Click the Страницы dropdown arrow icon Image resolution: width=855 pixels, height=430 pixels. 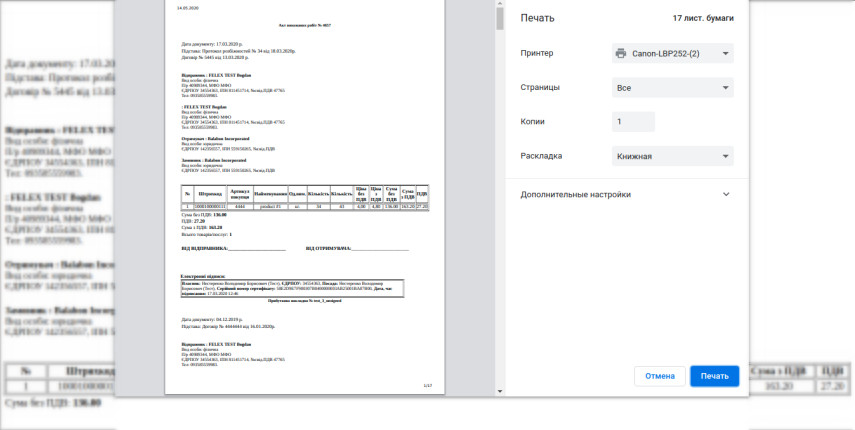click(725, 88)
